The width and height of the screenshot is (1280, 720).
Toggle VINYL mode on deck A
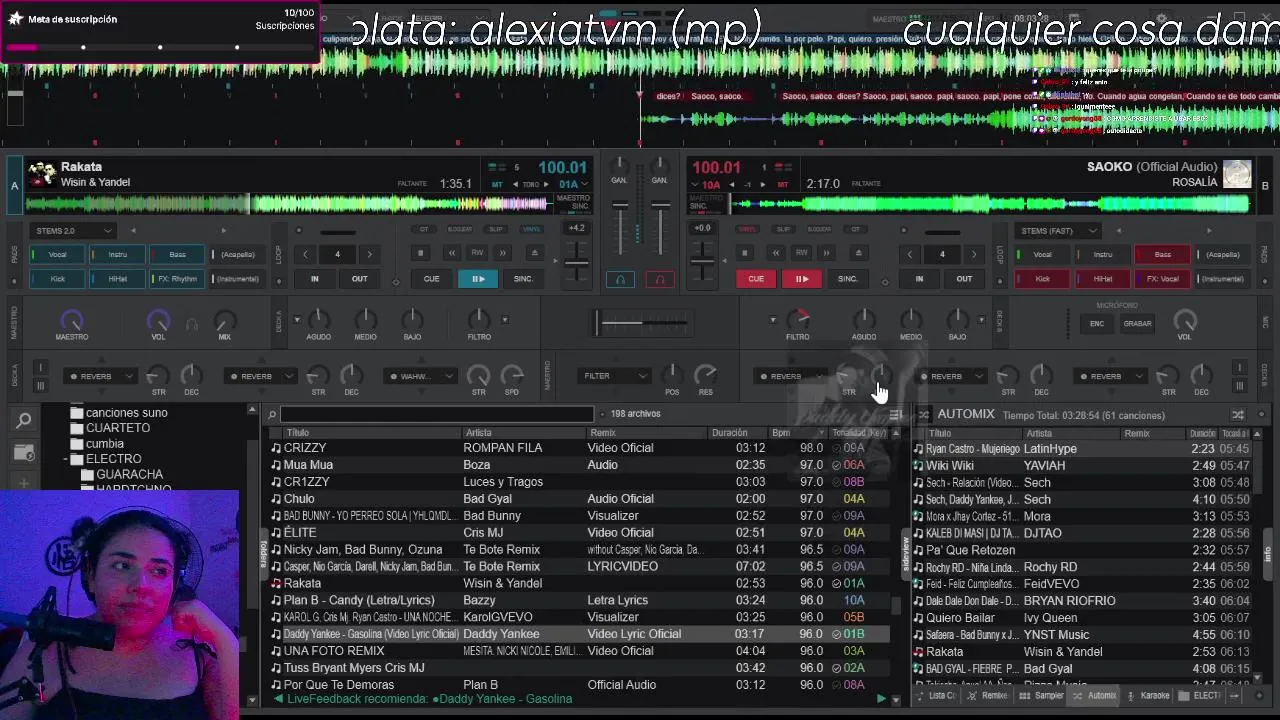click(531, 229)
